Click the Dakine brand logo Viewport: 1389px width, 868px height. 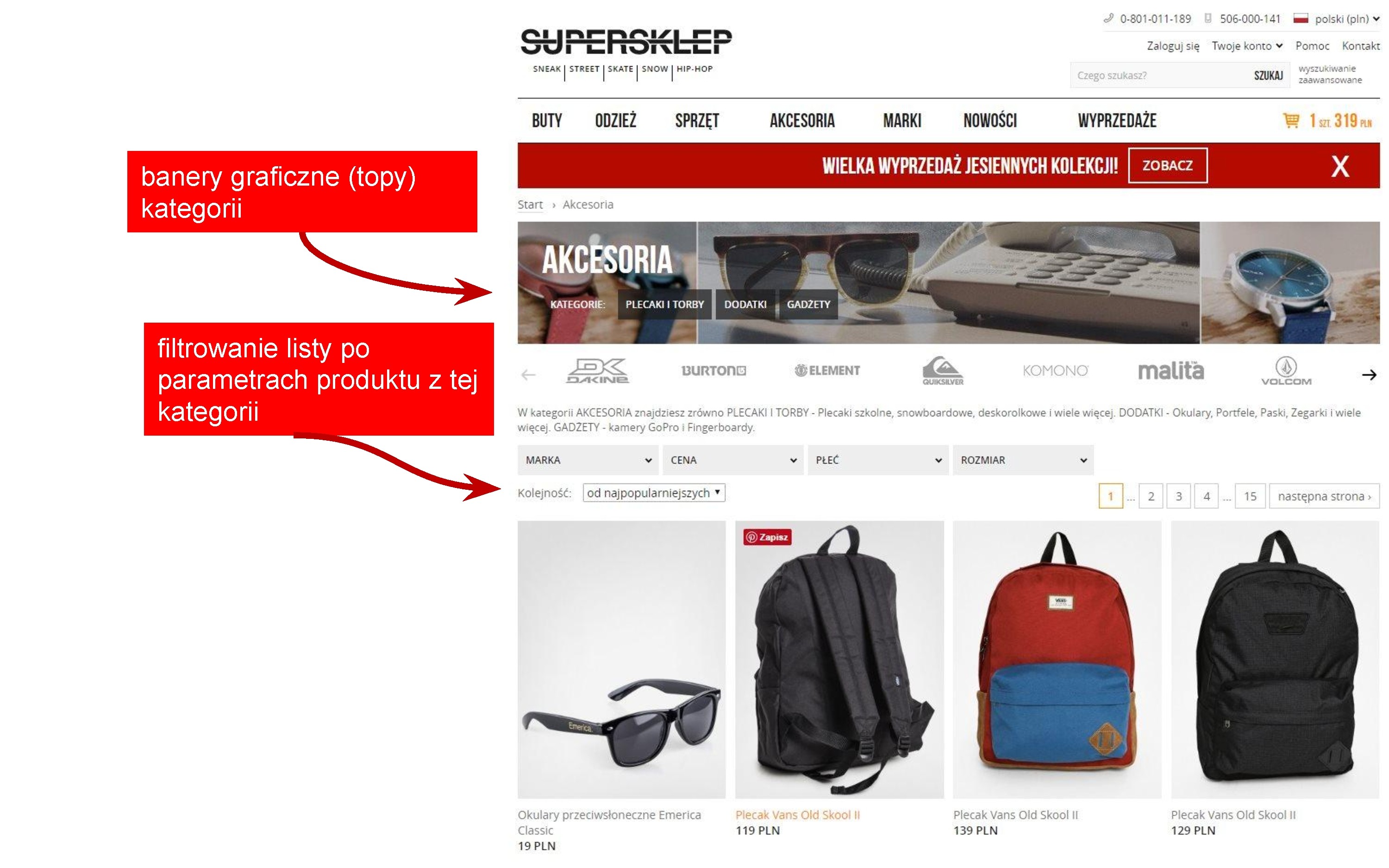tap(597, 371)
